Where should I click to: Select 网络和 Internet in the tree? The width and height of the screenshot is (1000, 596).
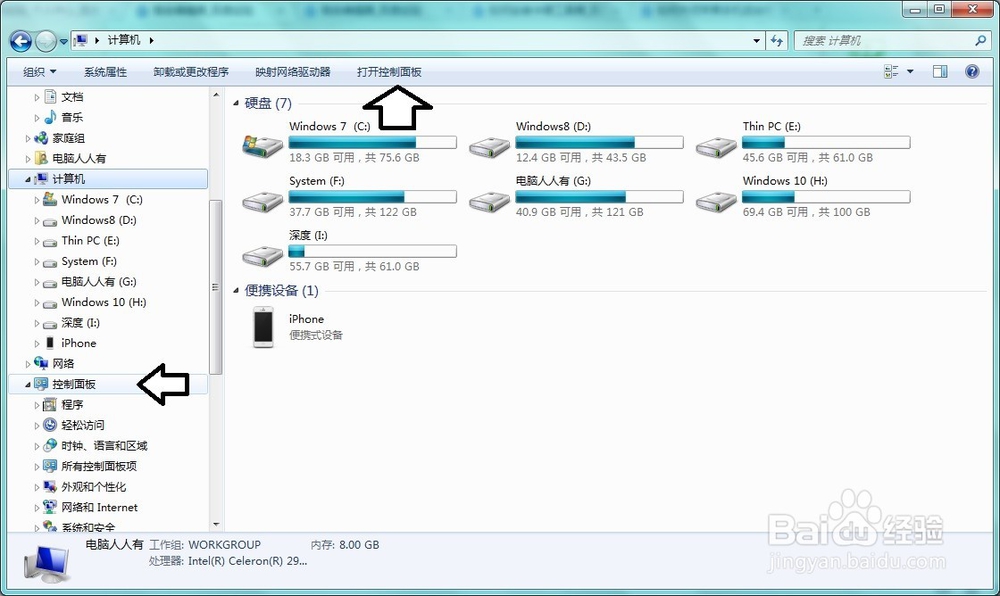99,507
